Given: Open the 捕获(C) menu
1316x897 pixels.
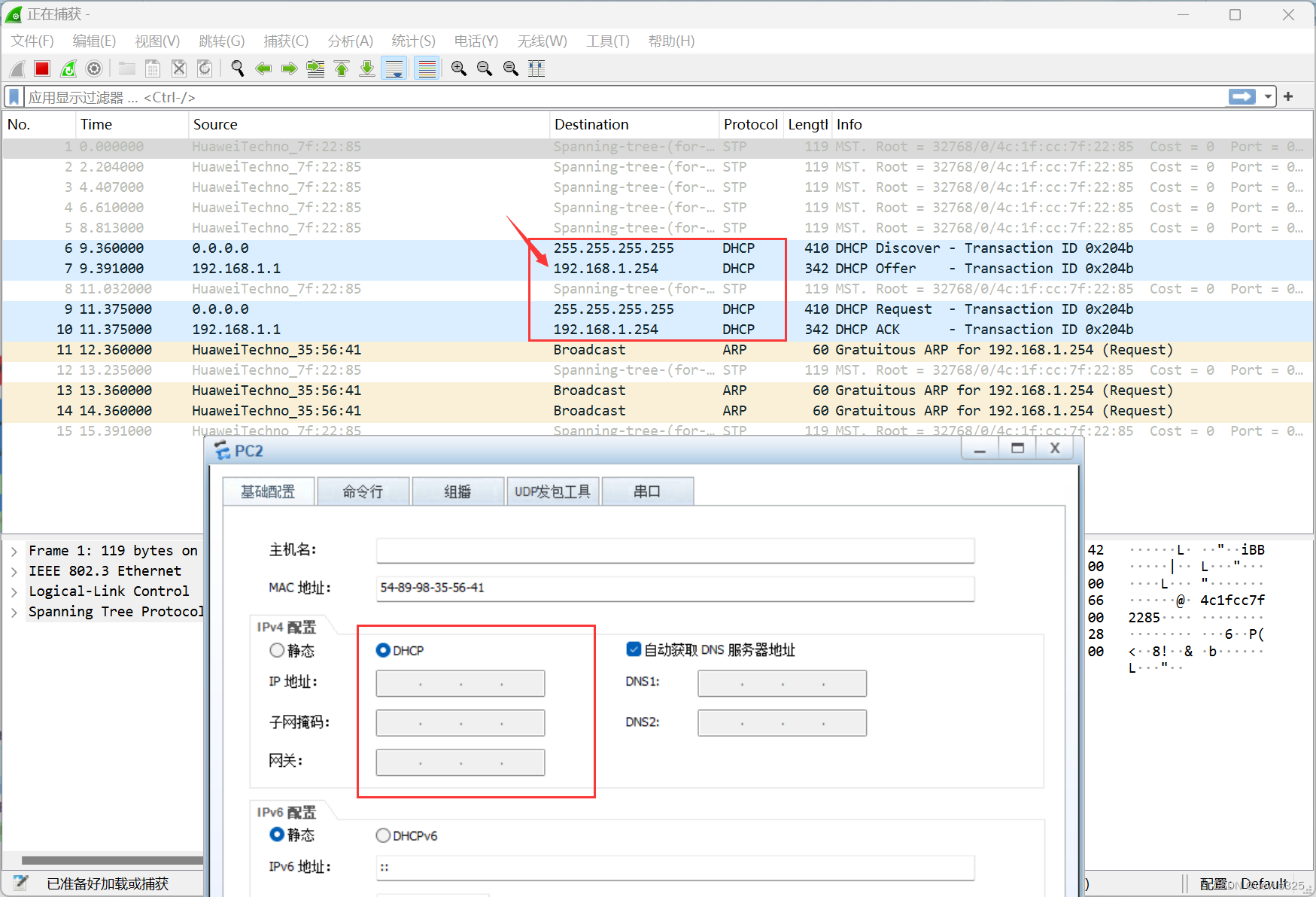Looking at the screenshot, I should [x=286, y=41].
